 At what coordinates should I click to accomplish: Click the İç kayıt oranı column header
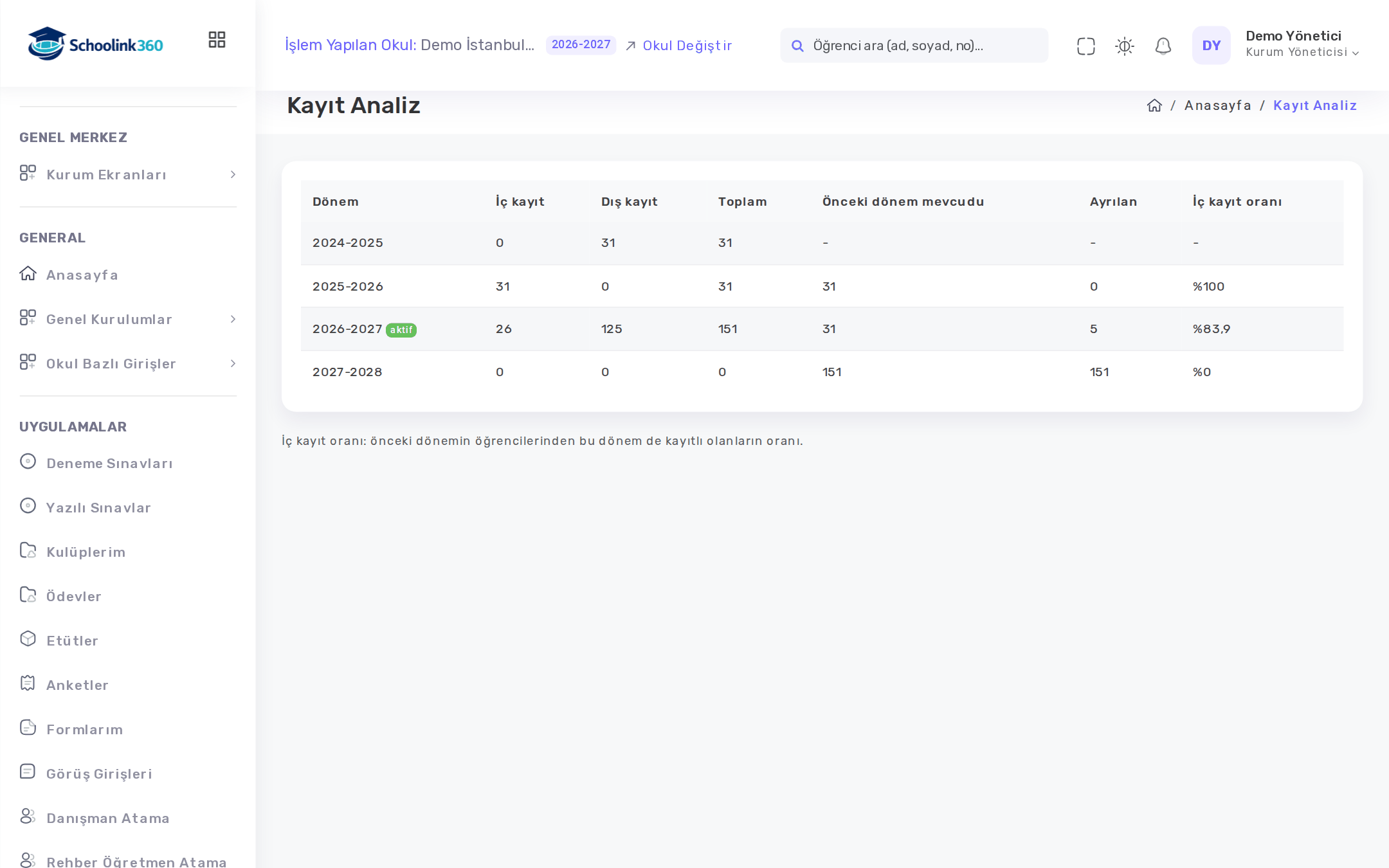(x=1237, y=202)
